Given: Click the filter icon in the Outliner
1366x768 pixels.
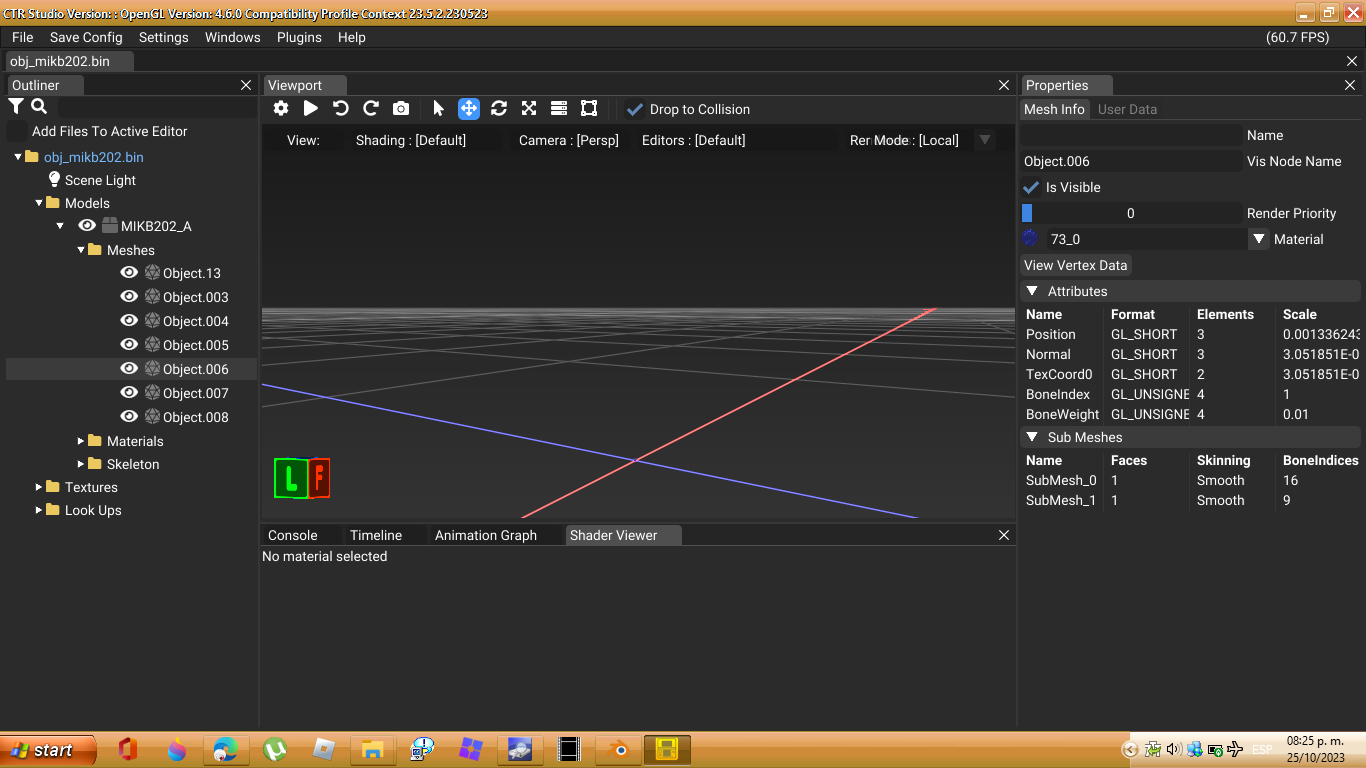Looking at the screenshot, I should (15, 105).
